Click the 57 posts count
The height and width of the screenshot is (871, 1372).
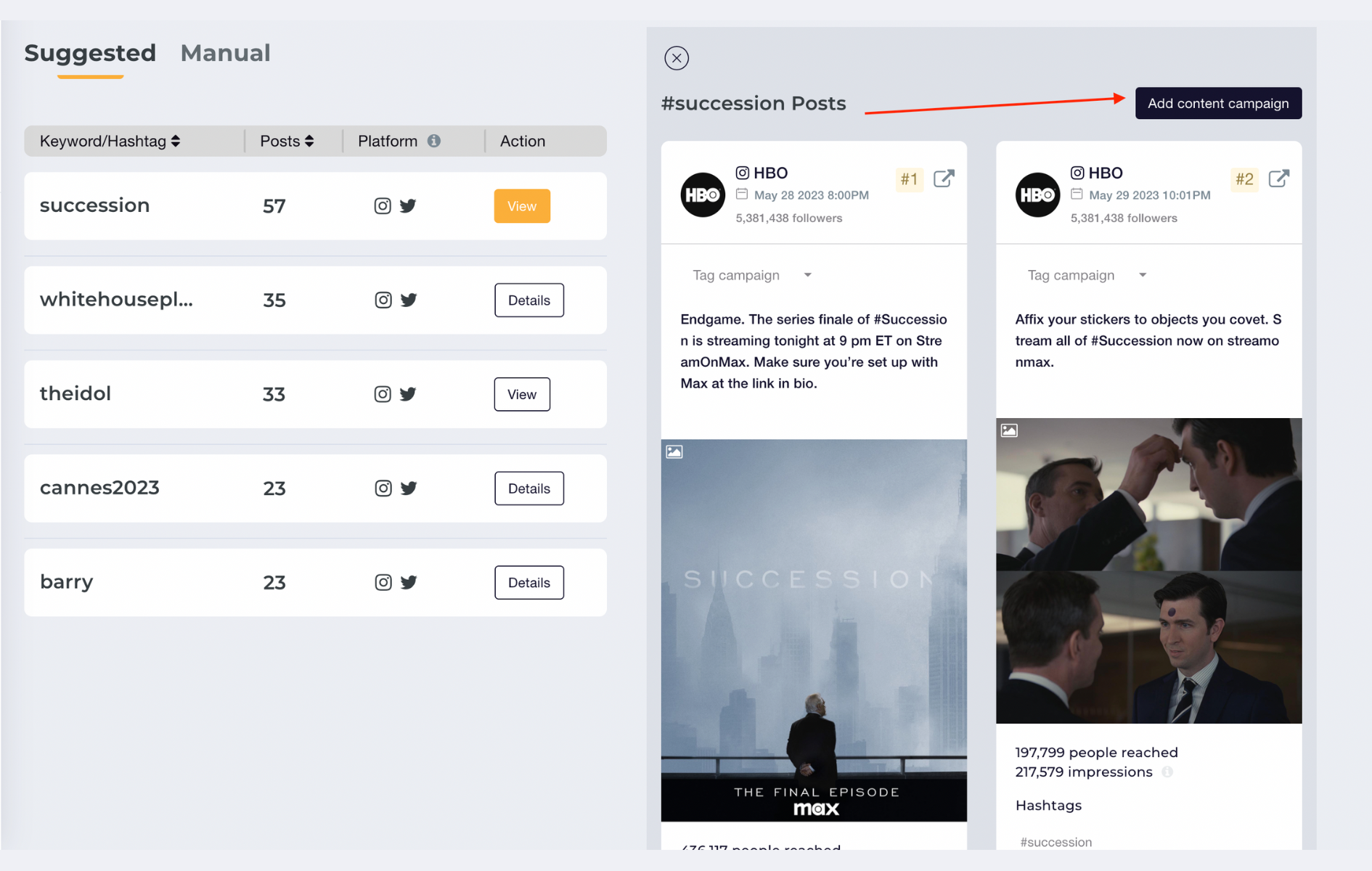click(x=274, y=206)
